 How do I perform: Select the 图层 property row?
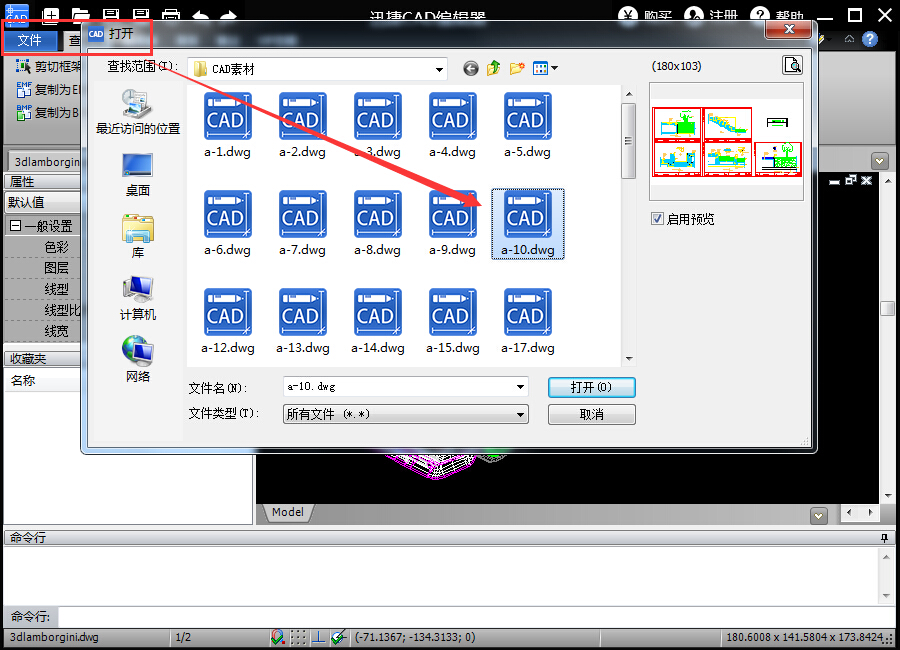[42, 268]
